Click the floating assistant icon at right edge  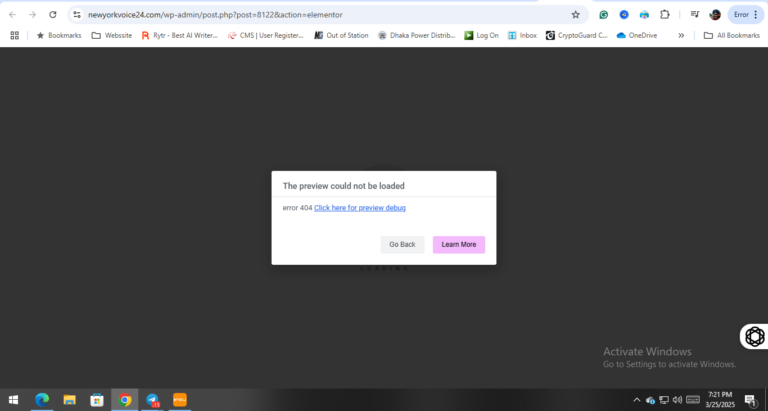coord(755,337)
